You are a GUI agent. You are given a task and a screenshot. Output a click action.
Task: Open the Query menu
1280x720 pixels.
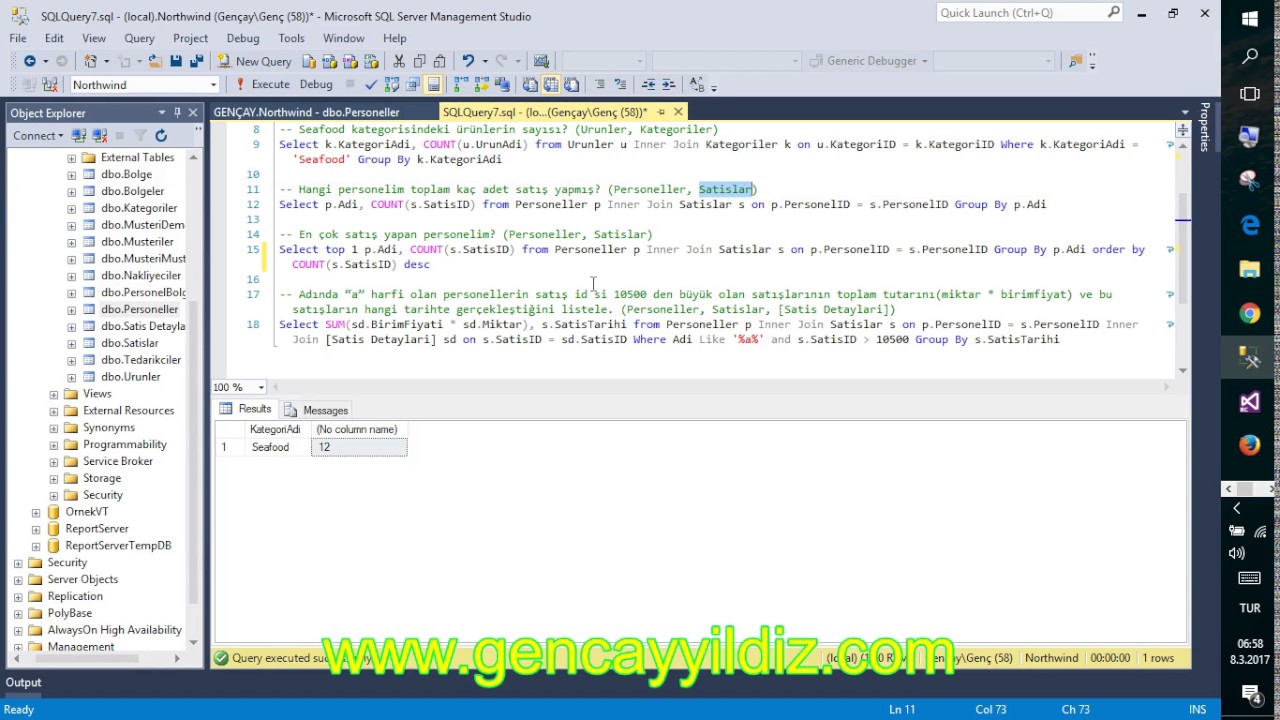(139, 38)
